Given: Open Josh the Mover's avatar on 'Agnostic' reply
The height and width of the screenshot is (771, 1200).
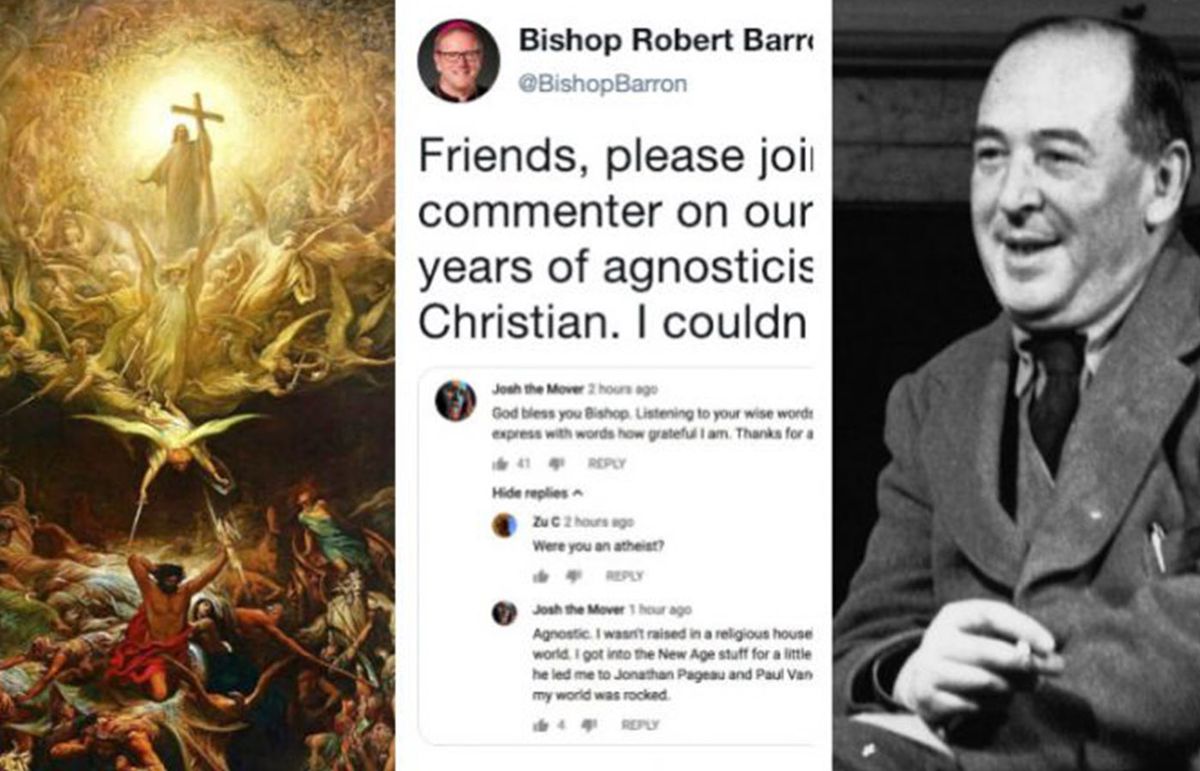Looking at the screenshot, I should pos(505,613).
